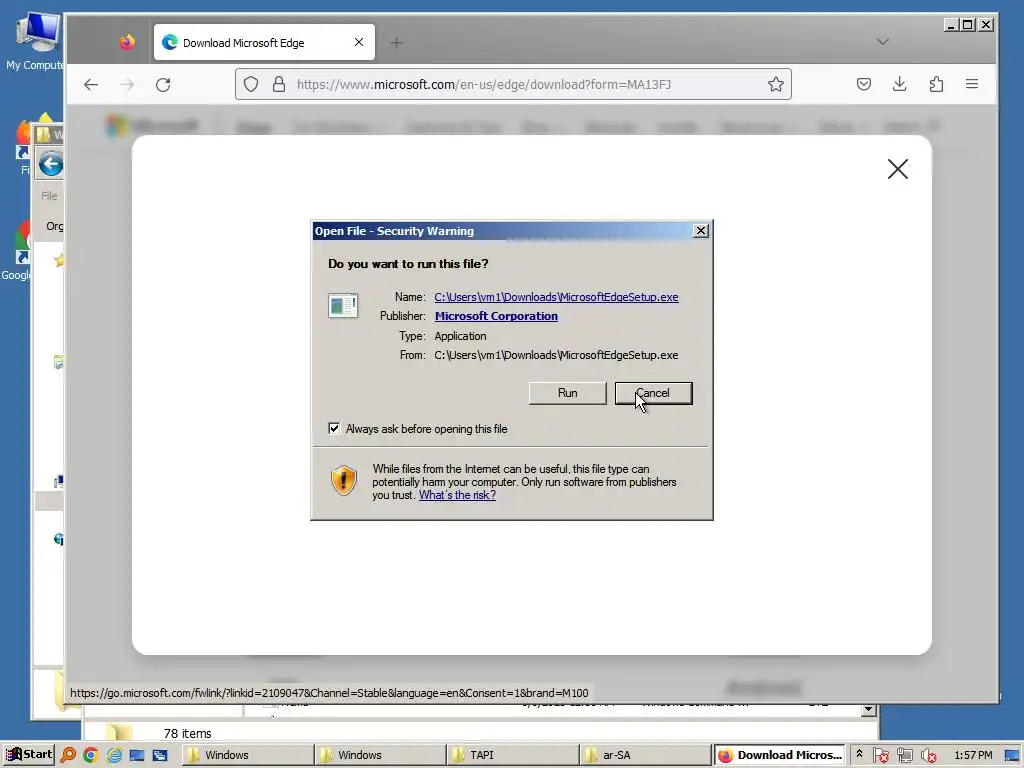
Task: Close the Edge download overlay with X
Action: click(x=898, y=169)
